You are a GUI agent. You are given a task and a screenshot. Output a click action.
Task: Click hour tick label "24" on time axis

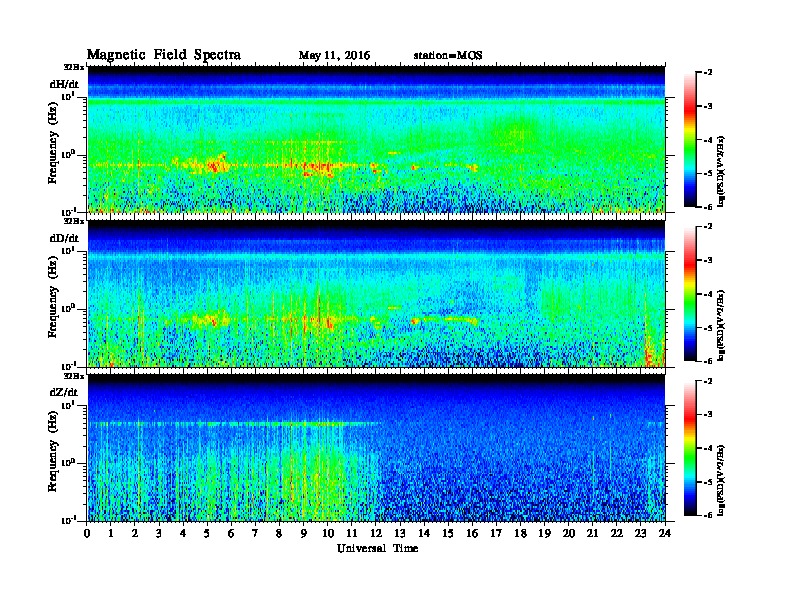click(665, 533)
